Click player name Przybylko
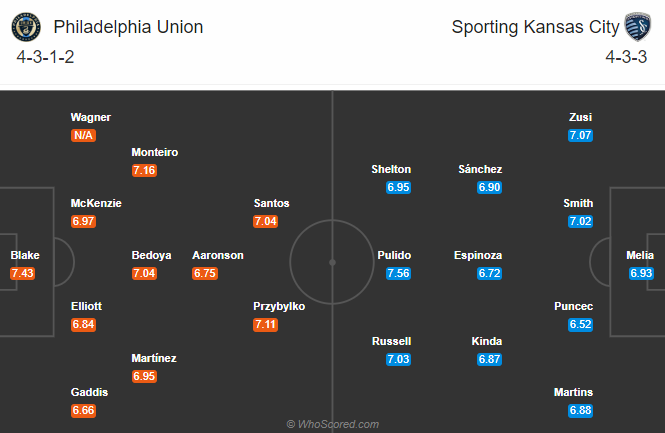Viewport: 665px width, 433px height. click(x=279, y=306)
